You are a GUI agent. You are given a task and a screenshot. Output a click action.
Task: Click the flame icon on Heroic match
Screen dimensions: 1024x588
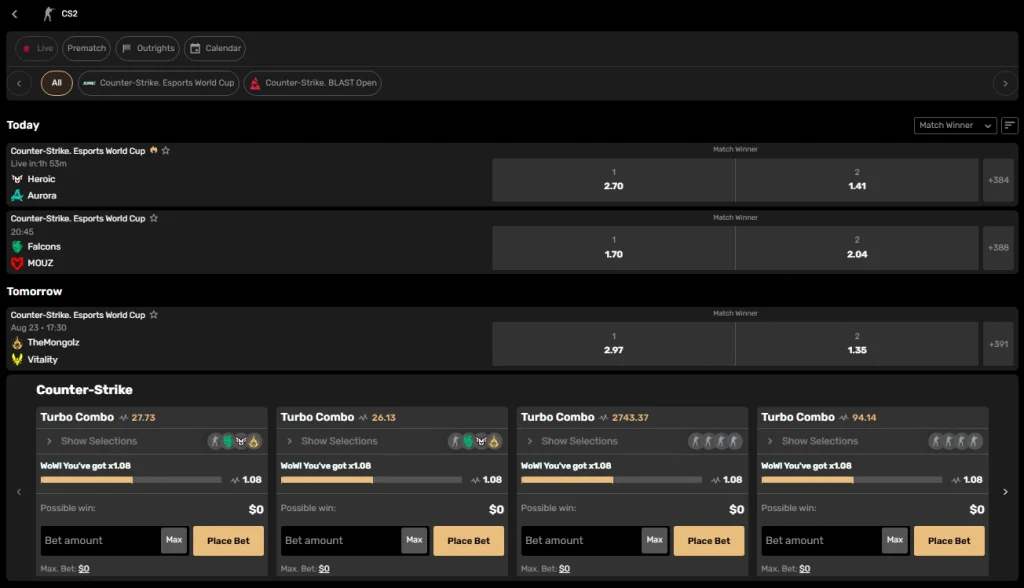pyautogui.click(x=153, y=150)
